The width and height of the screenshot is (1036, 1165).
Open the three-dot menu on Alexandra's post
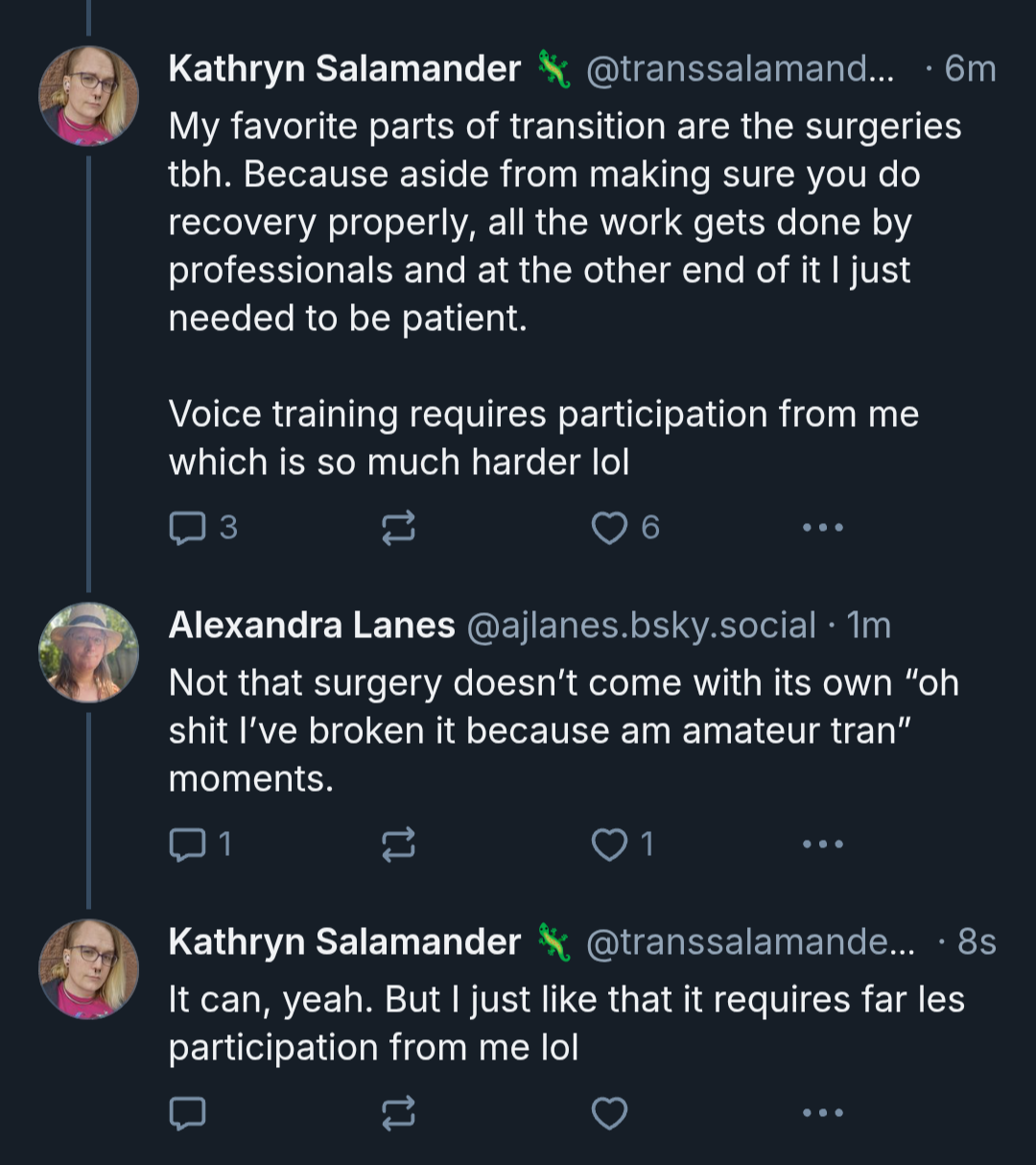(823, 844)
